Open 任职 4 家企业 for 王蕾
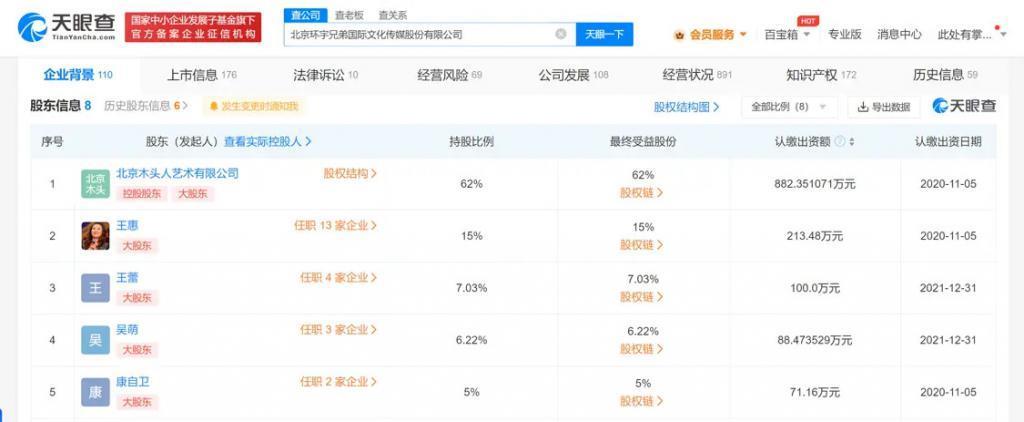This screenshot has width=1024, height=422. (338, 278)
